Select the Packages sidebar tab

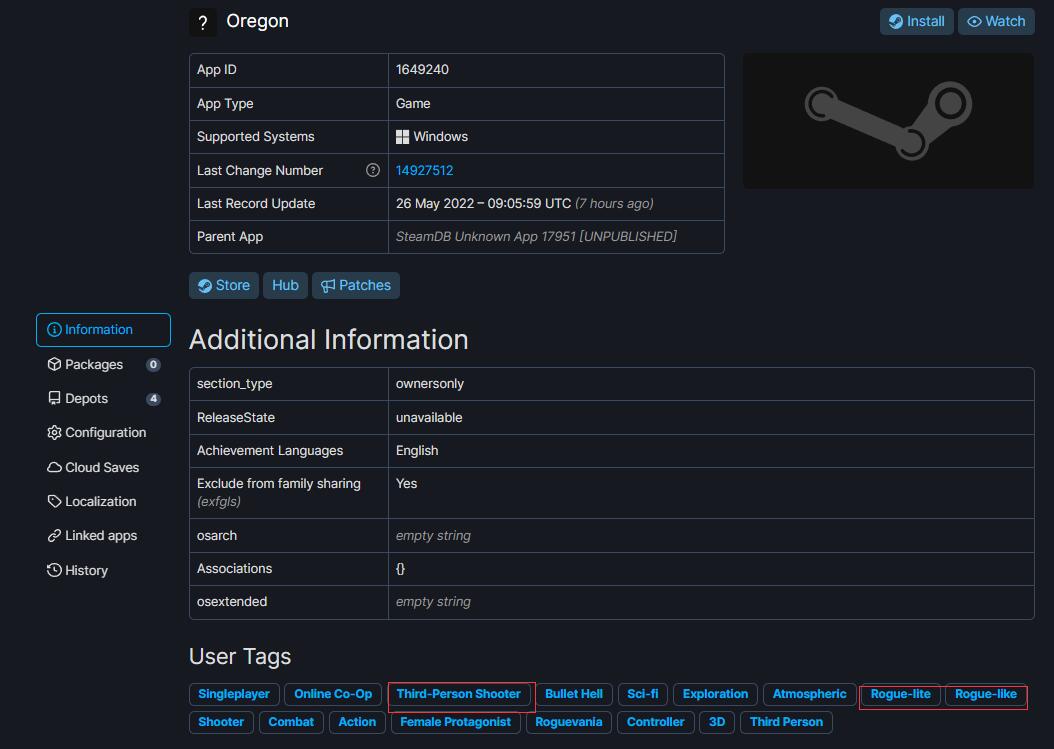[x=104, y=364]
